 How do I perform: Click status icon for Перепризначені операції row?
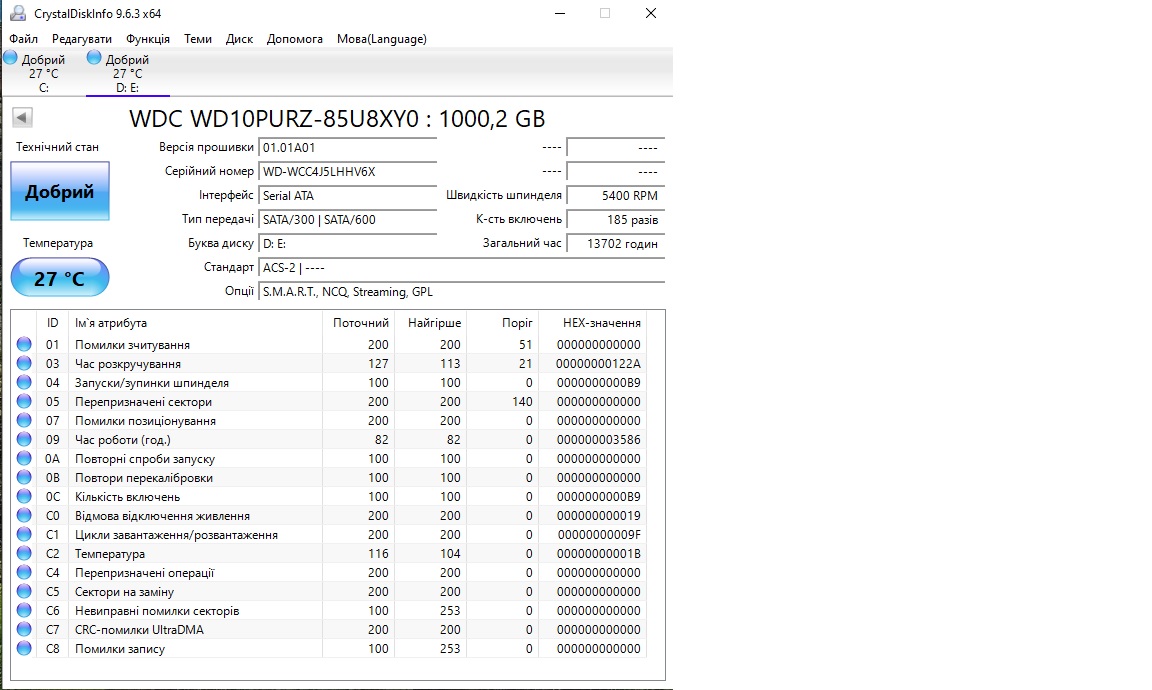24,572
